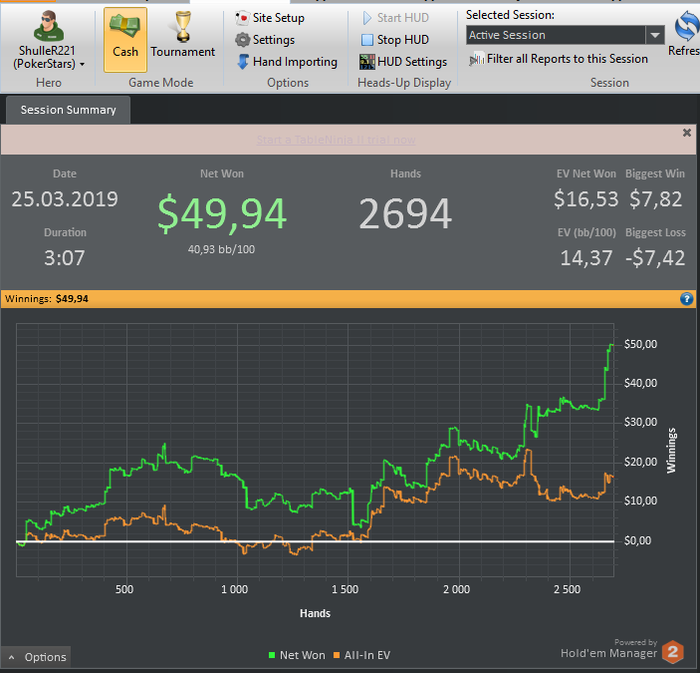Open the Settings gear option

[265, 40]
